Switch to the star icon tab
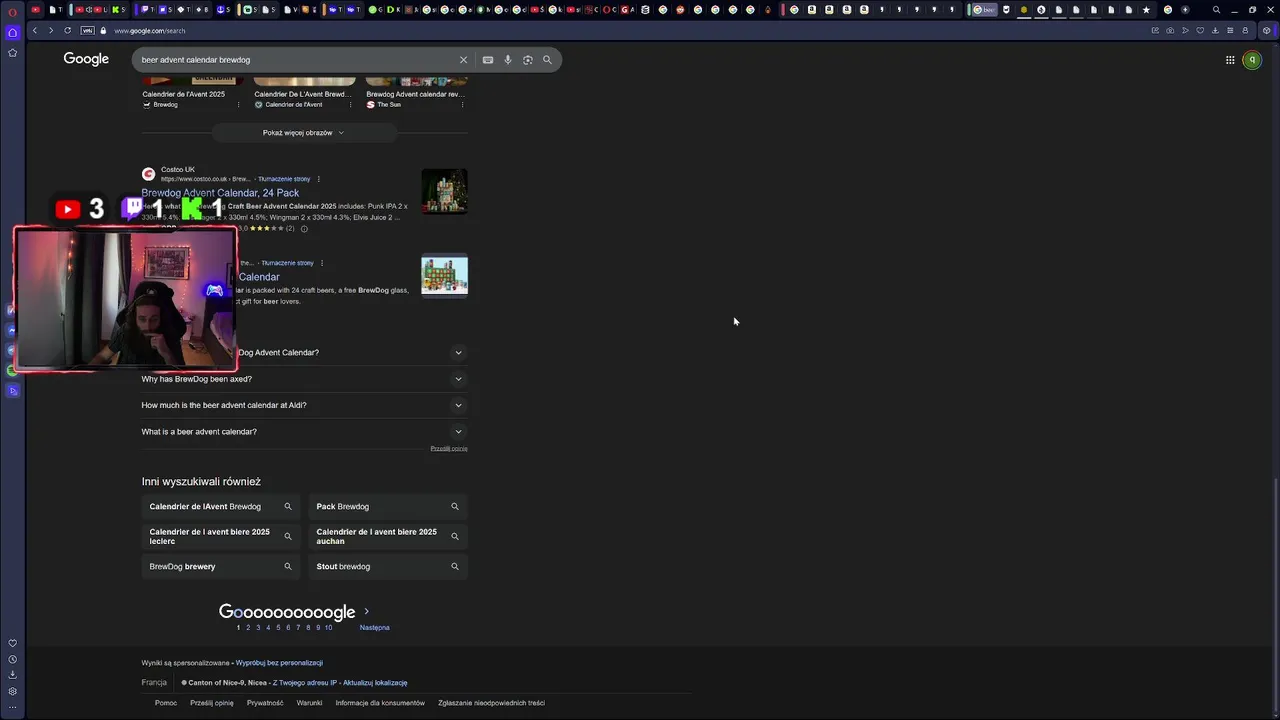The height and width of the screenshot is (720, 1280). tap(1147, 10)
